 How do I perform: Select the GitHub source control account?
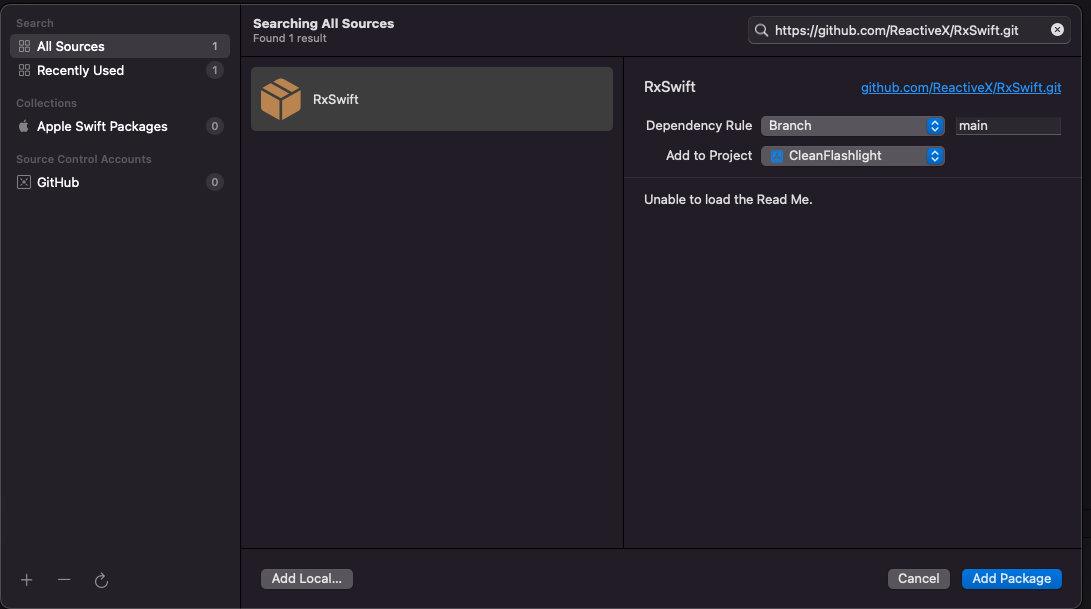pos(120,182)
